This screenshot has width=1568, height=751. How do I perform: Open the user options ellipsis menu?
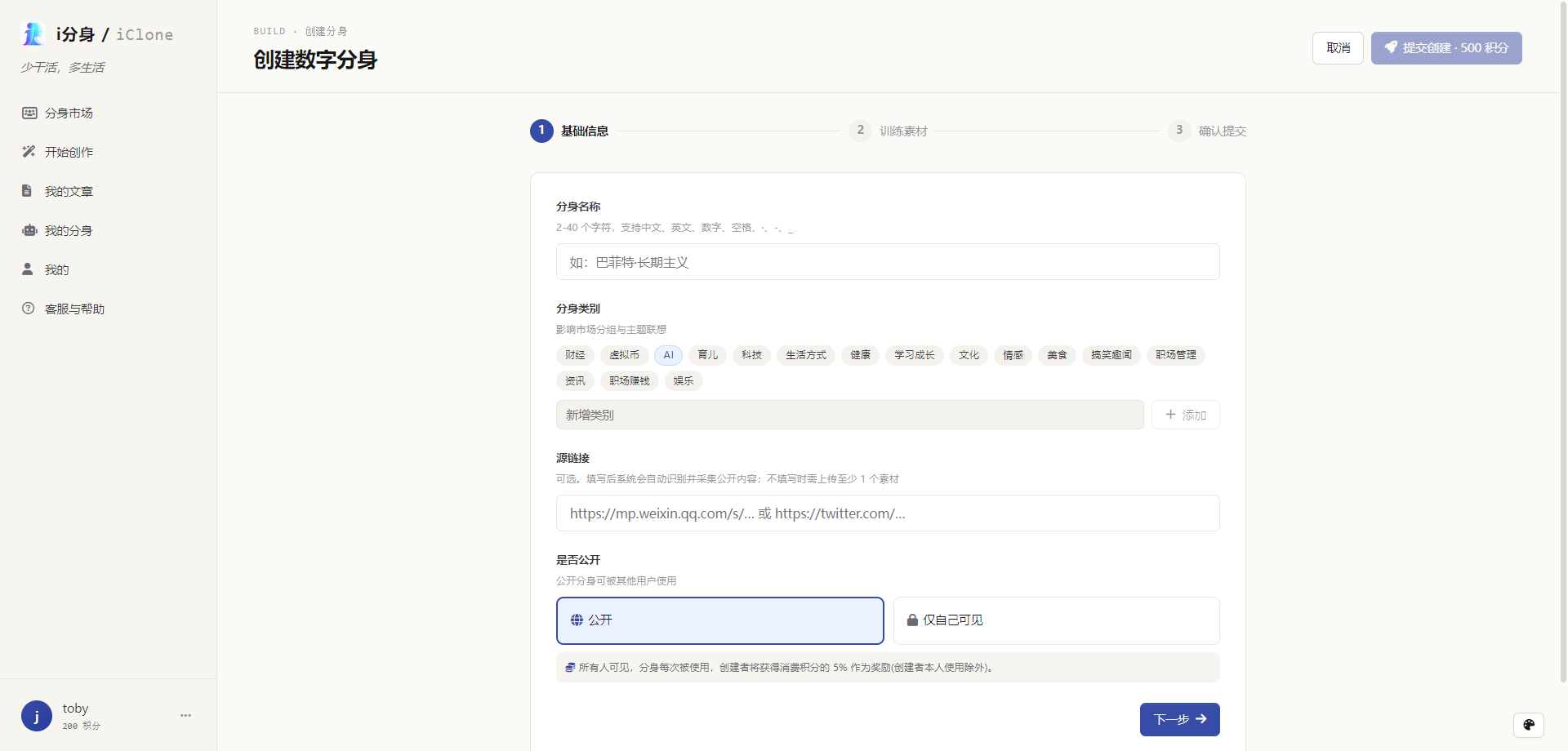point(185,715)
